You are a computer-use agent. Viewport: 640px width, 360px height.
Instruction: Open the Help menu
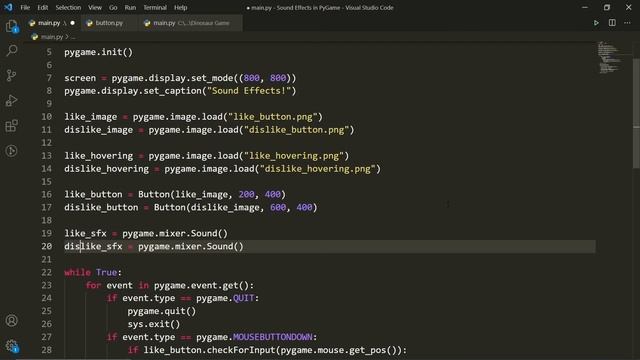click(180, 7)
